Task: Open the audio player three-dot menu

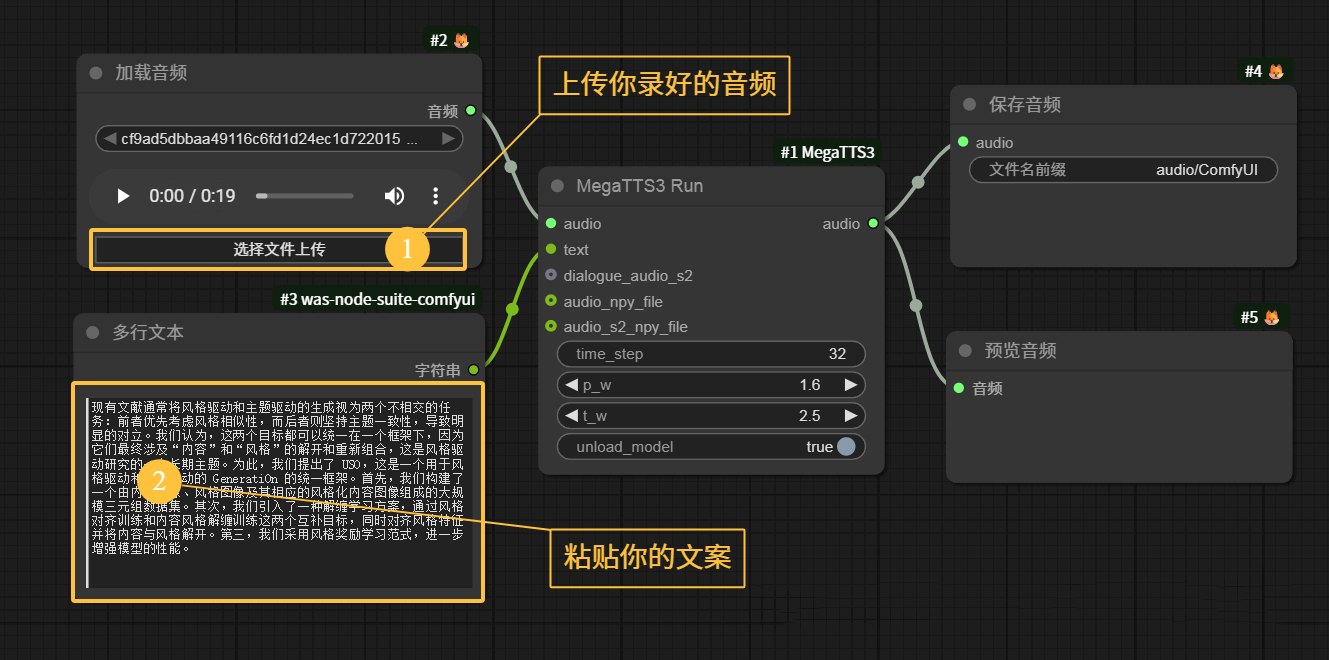Action: (435, 196)
